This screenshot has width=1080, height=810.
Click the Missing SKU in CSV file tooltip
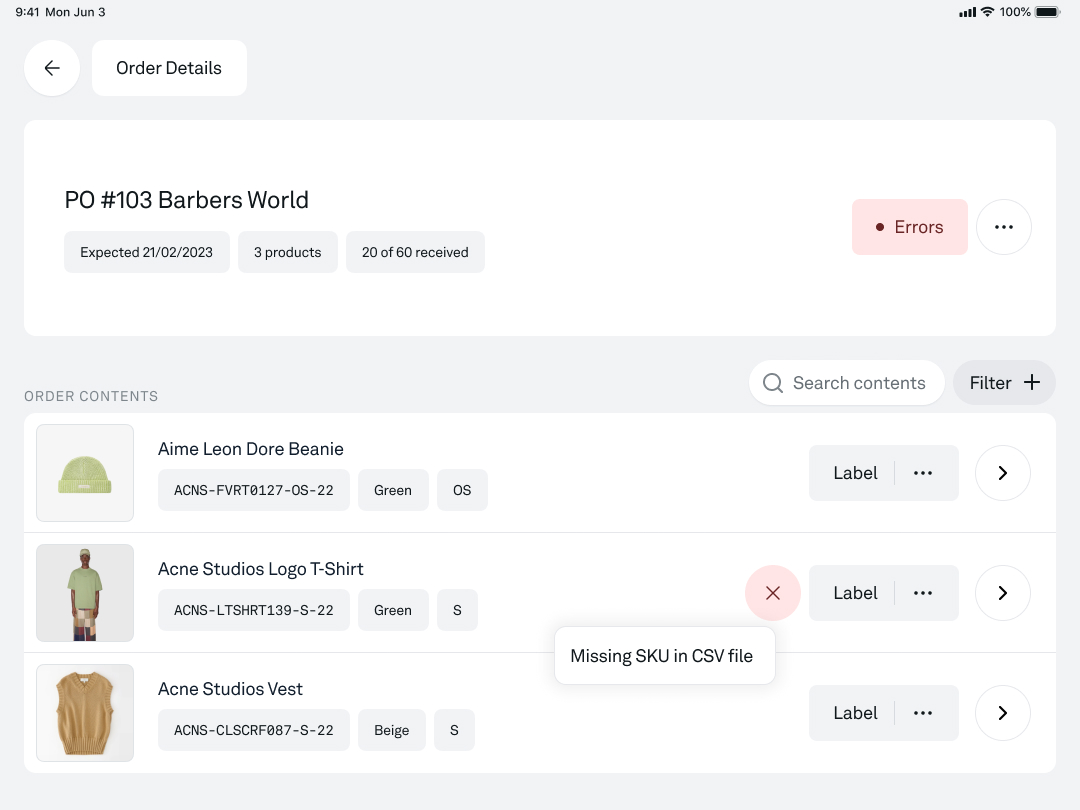pyautogui.click(x=665, y=656)
